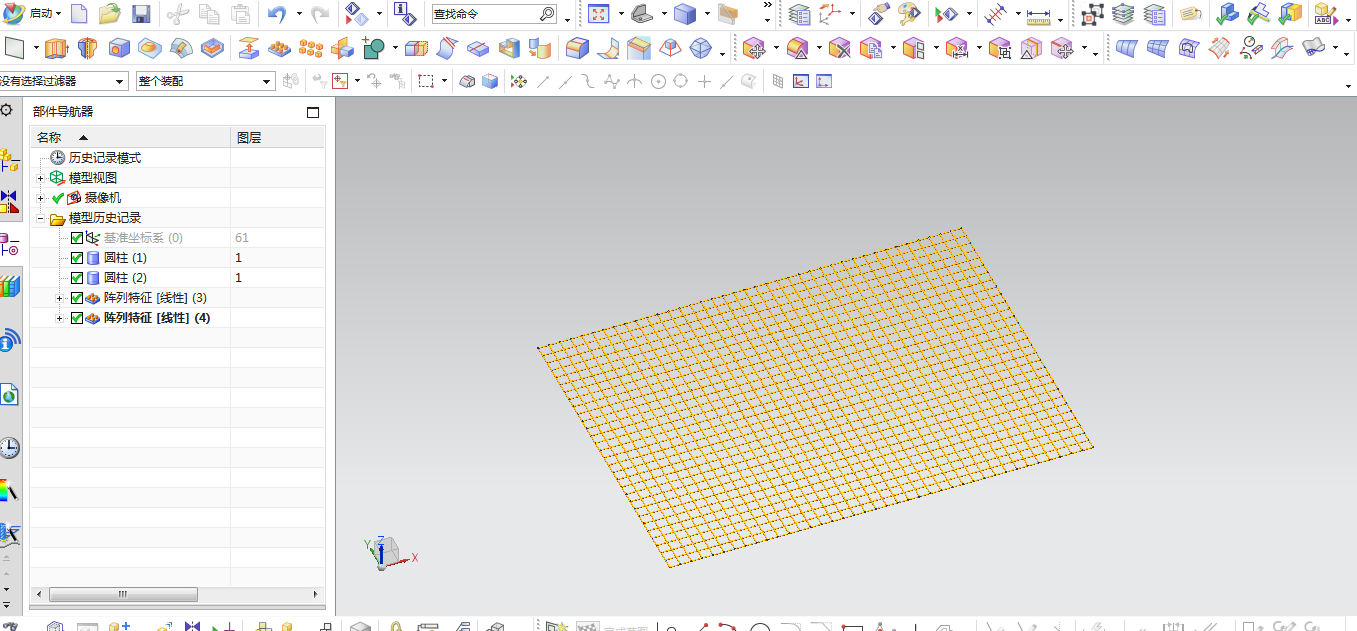1357x631 pixels.
Task: Select 历史记录模式 in the navigator
Action: pyautogui.click(x=105, y=158)
